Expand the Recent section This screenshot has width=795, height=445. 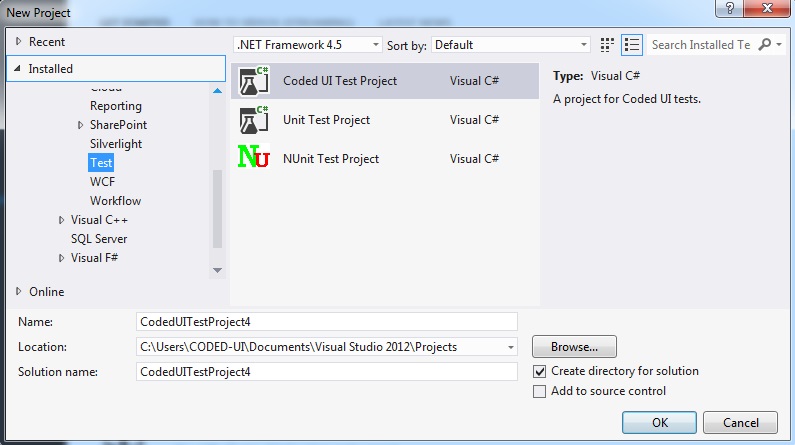click(19, 42)
